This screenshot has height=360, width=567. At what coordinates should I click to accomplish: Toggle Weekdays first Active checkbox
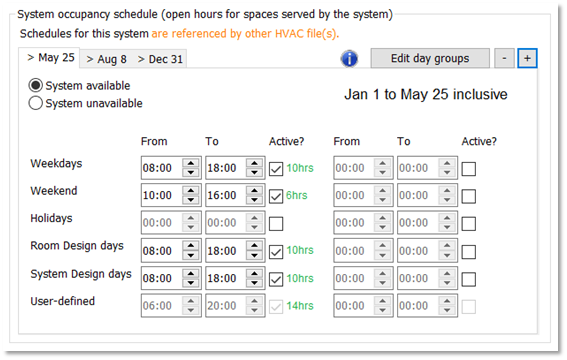coord(276,169)
